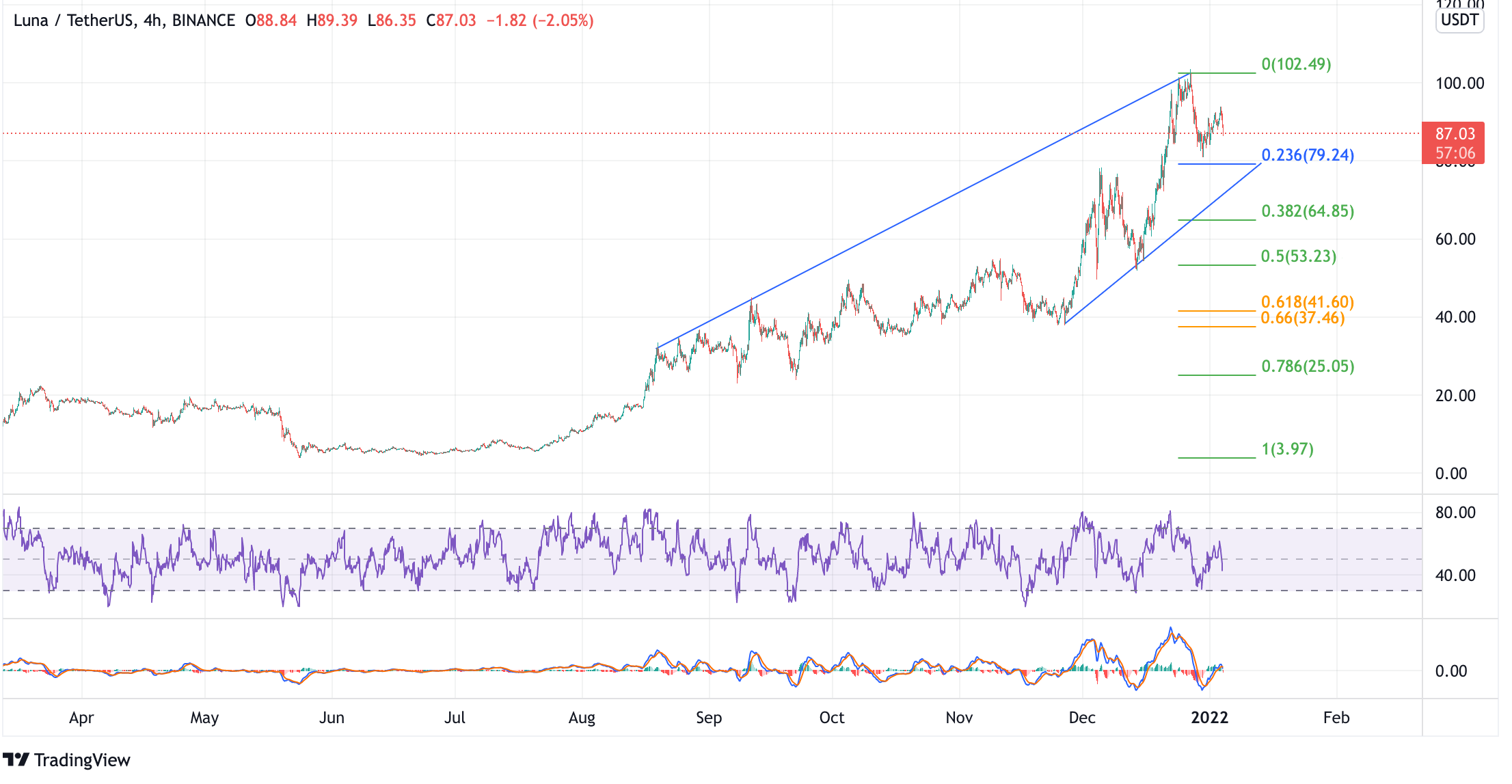Click the Jun label on the time axis
Image resolution: width=1512 pixels, height=784 pixels.
click(x=332, y=718)
